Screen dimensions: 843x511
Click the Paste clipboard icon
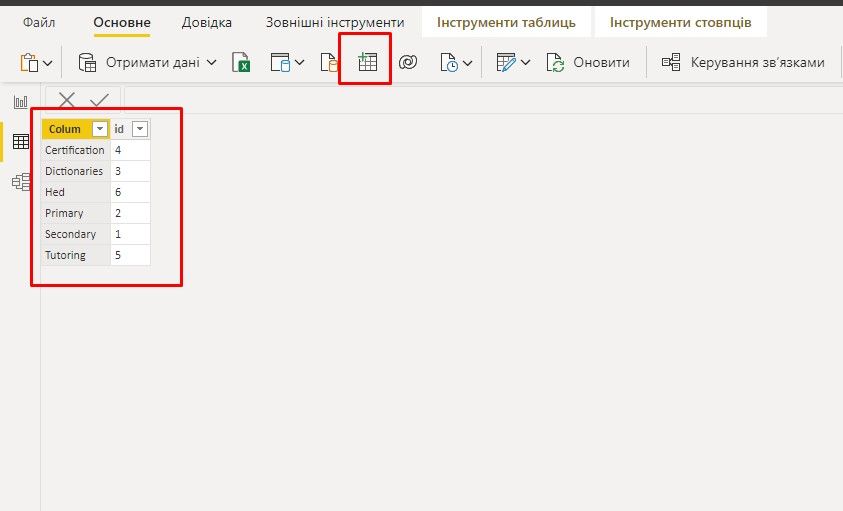(x=29, y=62)
